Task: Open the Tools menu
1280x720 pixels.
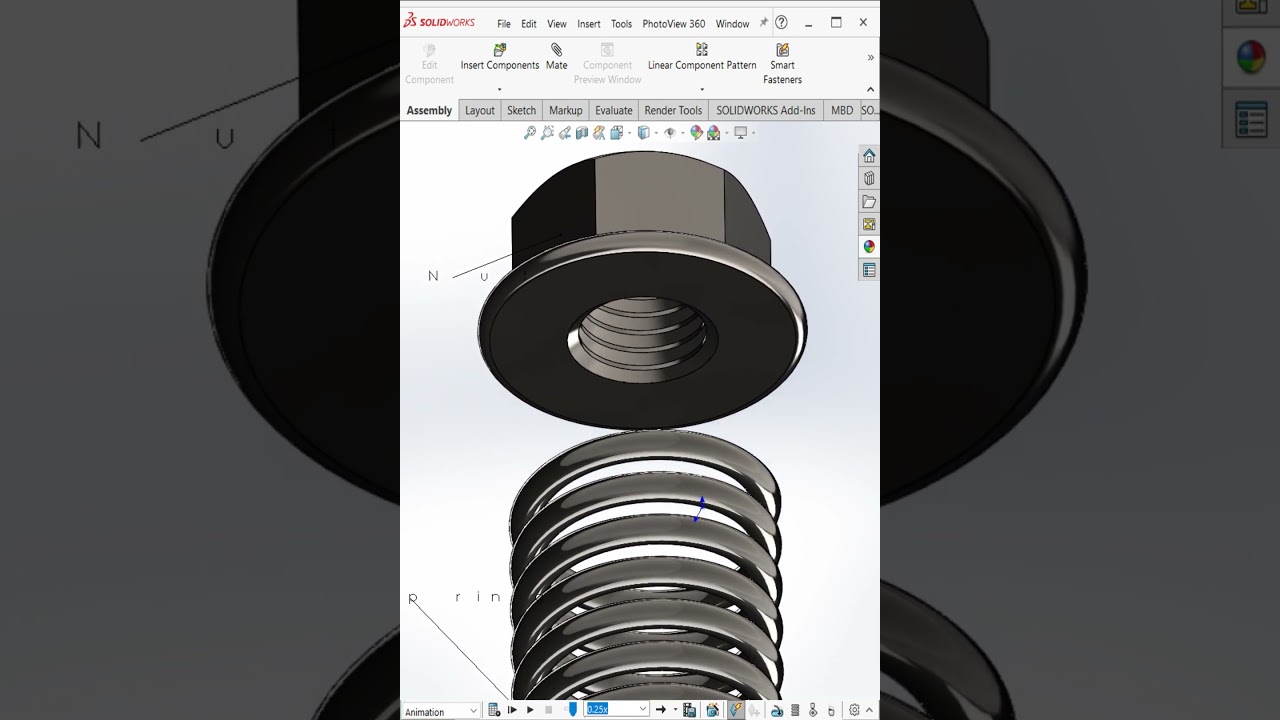Action: pos(622,24)
